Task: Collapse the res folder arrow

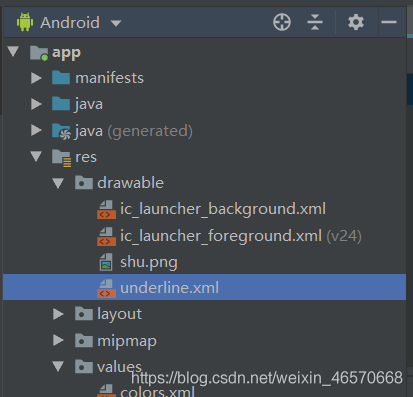Action: point(36,156)
